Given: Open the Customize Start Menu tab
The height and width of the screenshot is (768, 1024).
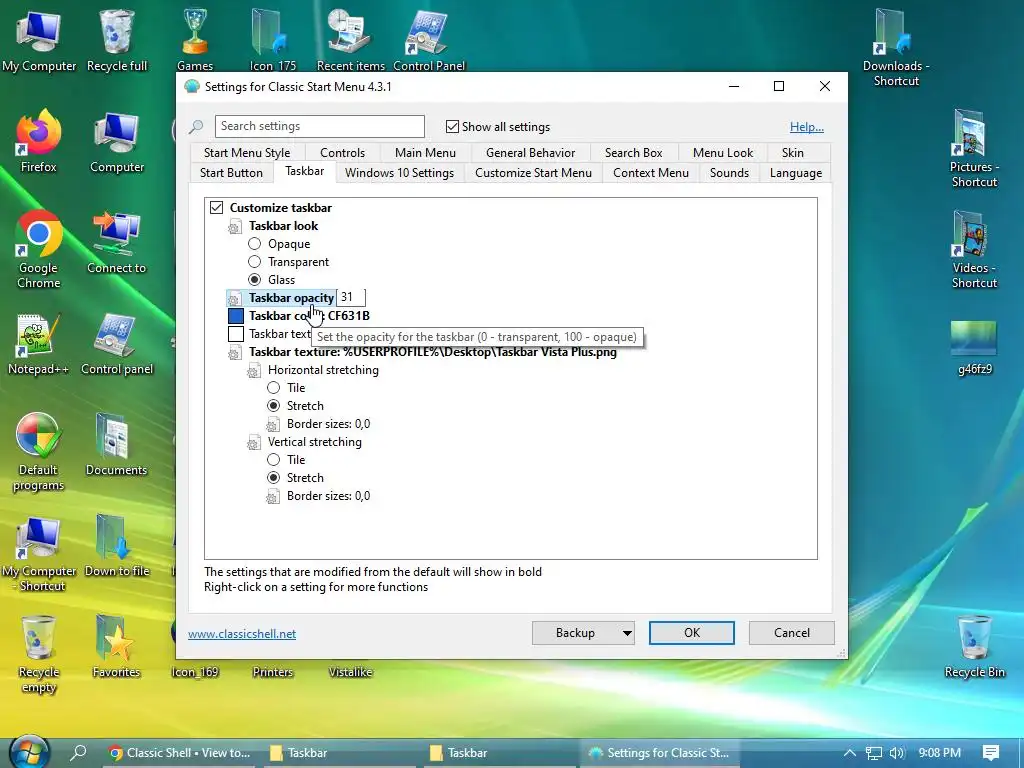Looking at the screenshot, I should click(533, 173).
